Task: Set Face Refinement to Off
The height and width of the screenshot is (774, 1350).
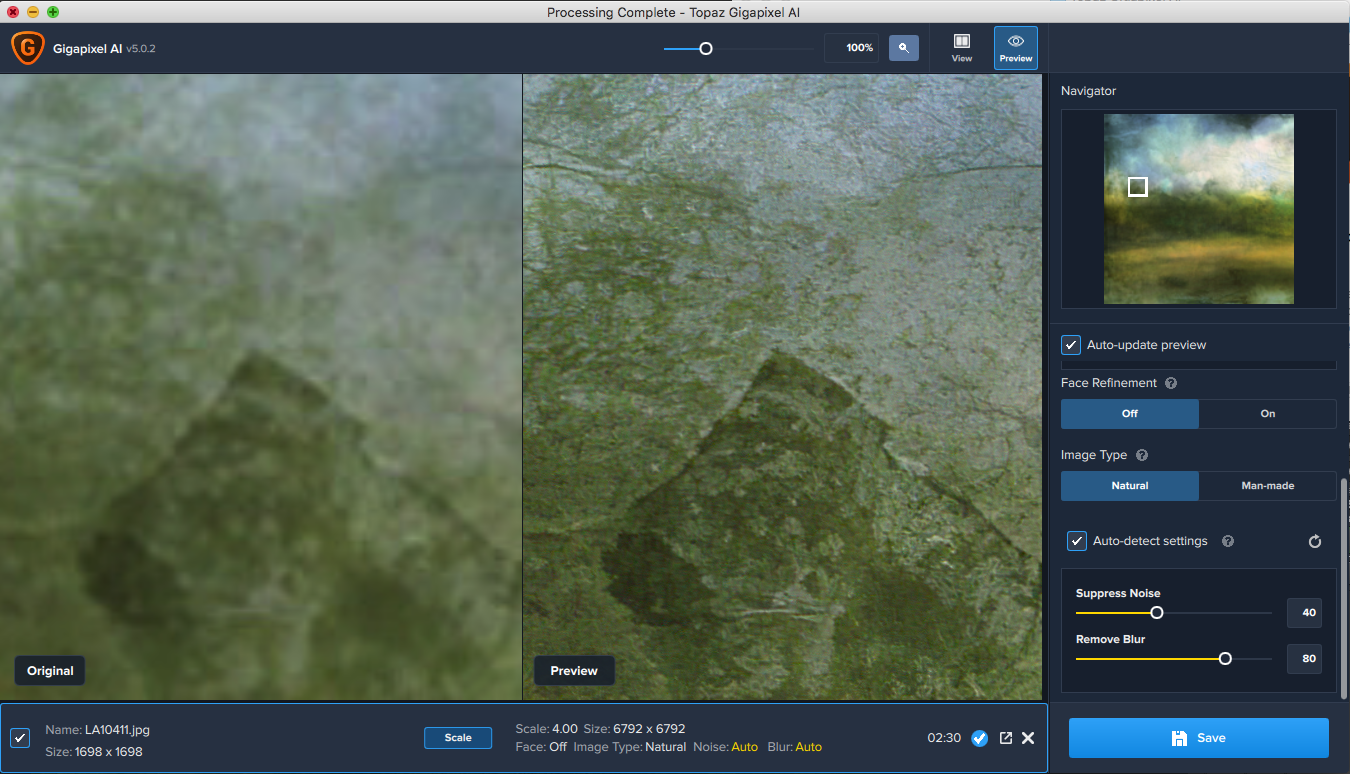Action: (1130, 413)
